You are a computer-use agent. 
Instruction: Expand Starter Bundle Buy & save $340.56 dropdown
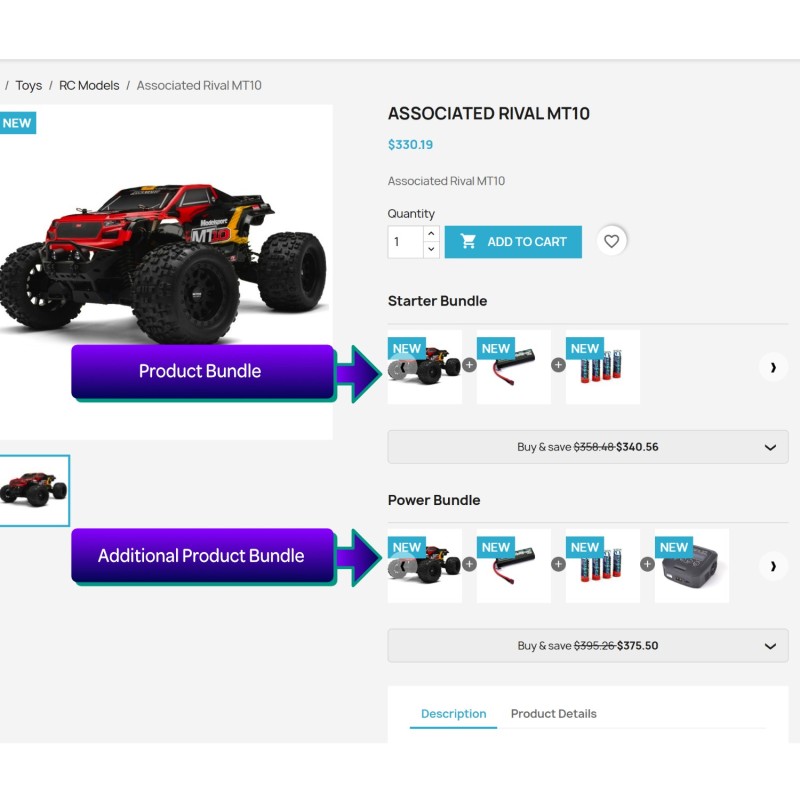click(x=588, y=447)
